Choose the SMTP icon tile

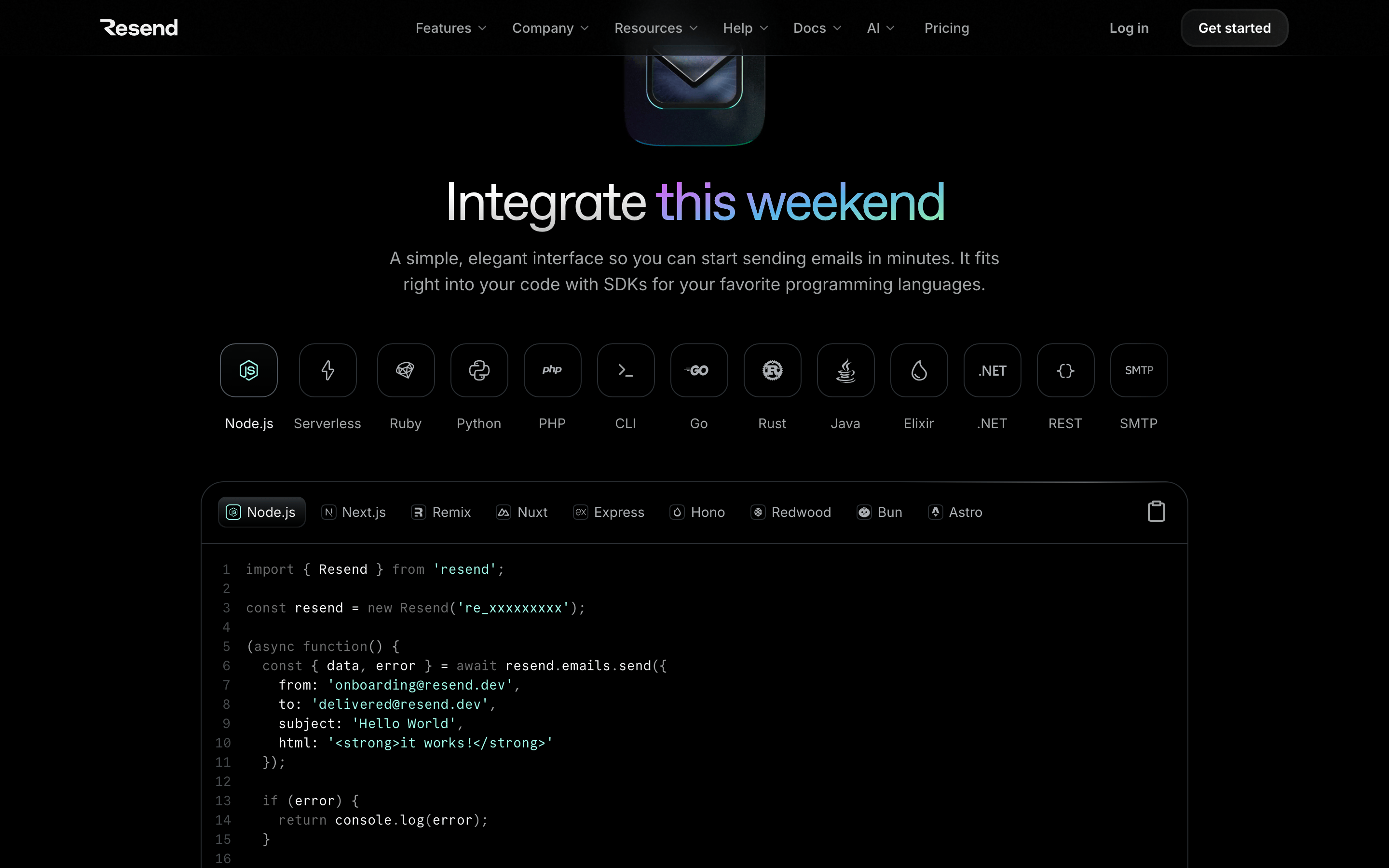[1139, 370]
